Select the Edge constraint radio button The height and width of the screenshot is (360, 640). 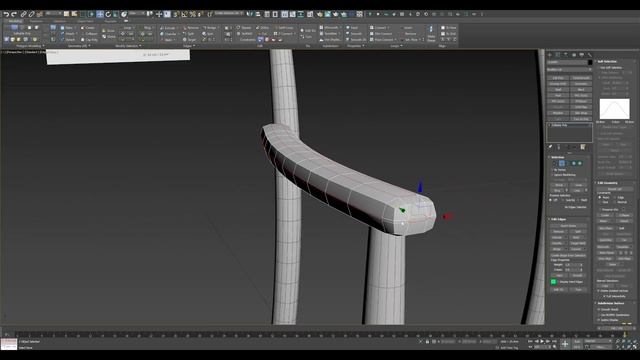coord(615,198)
